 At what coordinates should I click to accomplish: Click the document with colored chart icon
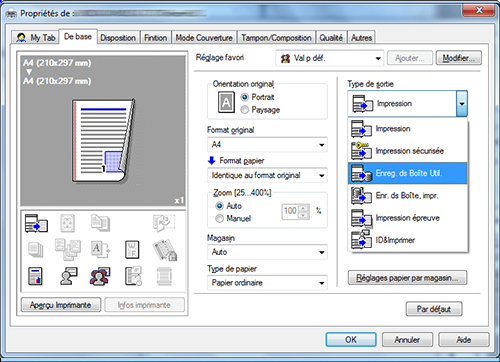(x=35, y=276)
